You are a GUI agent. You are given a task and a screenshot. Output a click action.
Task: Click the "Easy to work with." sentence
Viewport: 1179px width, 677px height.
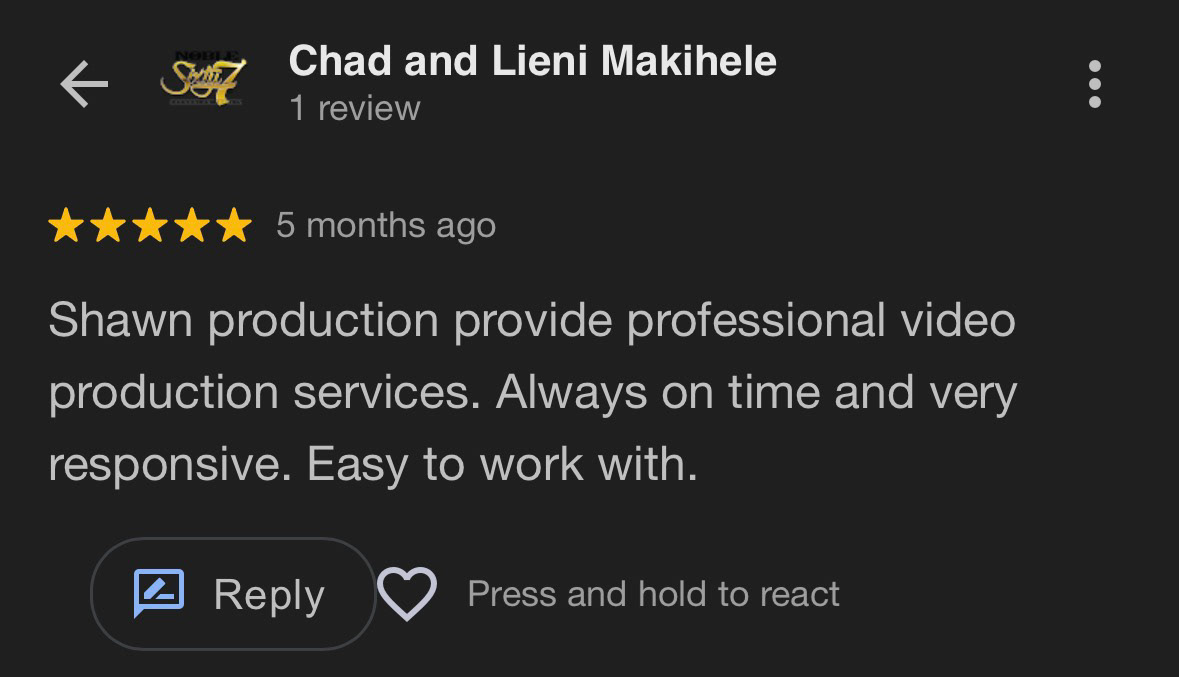502,464
